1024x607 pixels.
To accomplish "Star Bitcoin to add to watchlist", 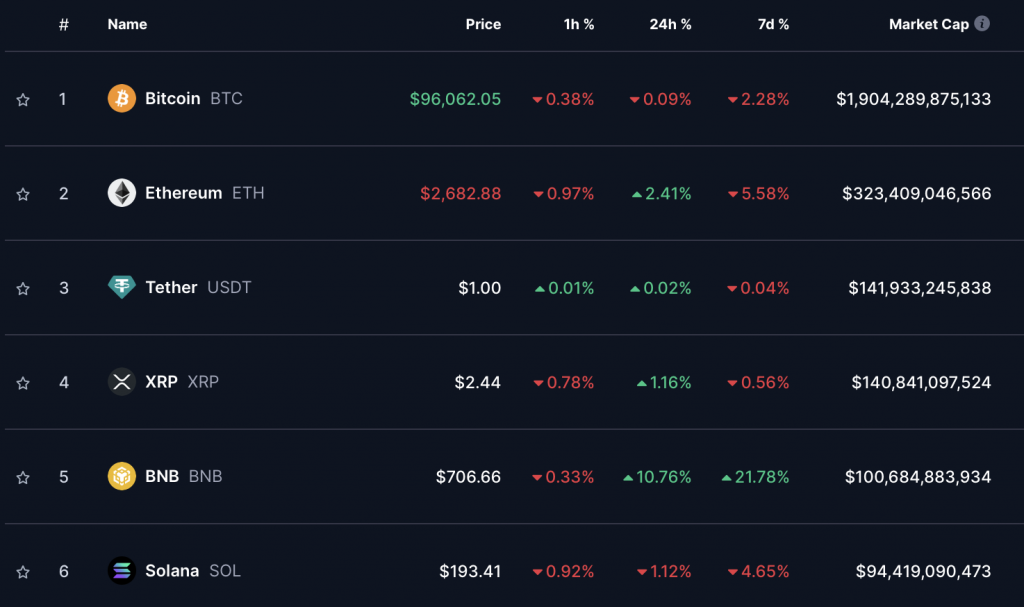I will pyautogui.click(x=23, y=99).
